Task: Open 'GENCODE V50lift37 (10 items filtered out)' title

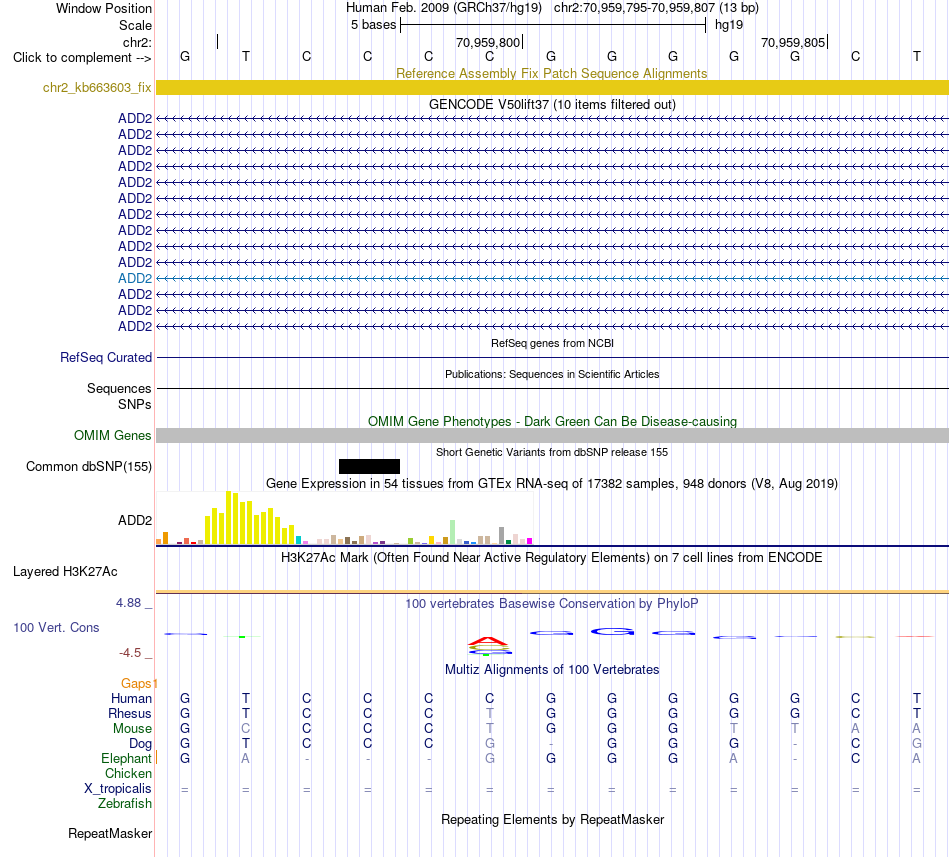Action: tap(552, 104)
